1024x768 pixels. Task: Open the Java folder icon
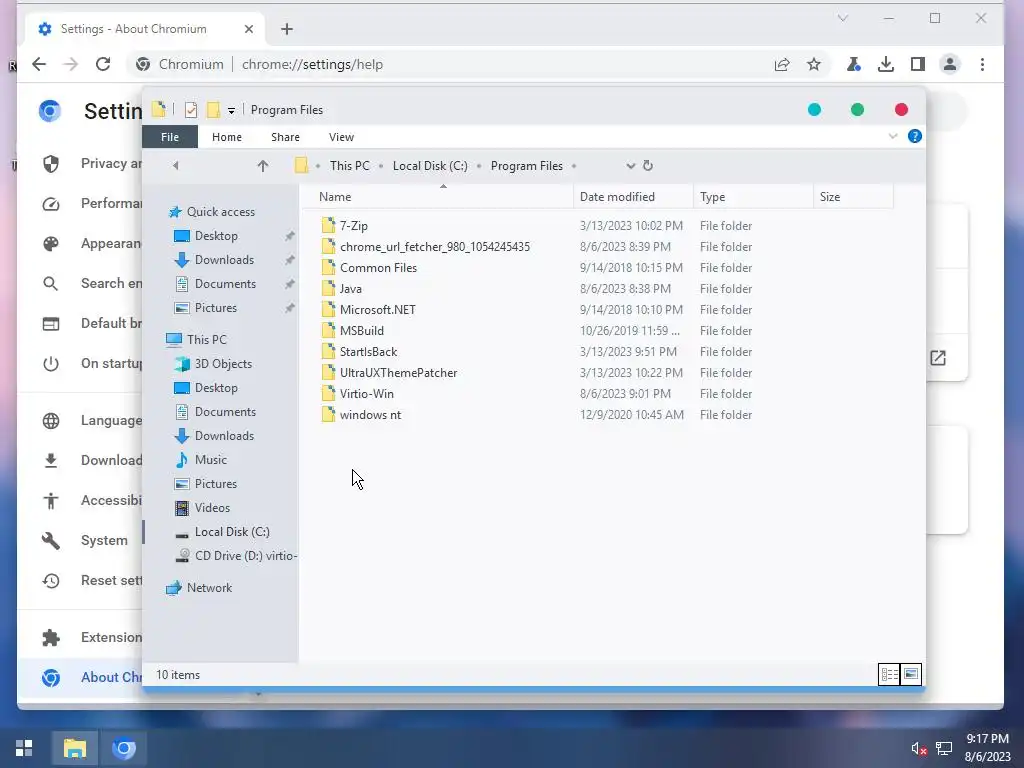328,289
